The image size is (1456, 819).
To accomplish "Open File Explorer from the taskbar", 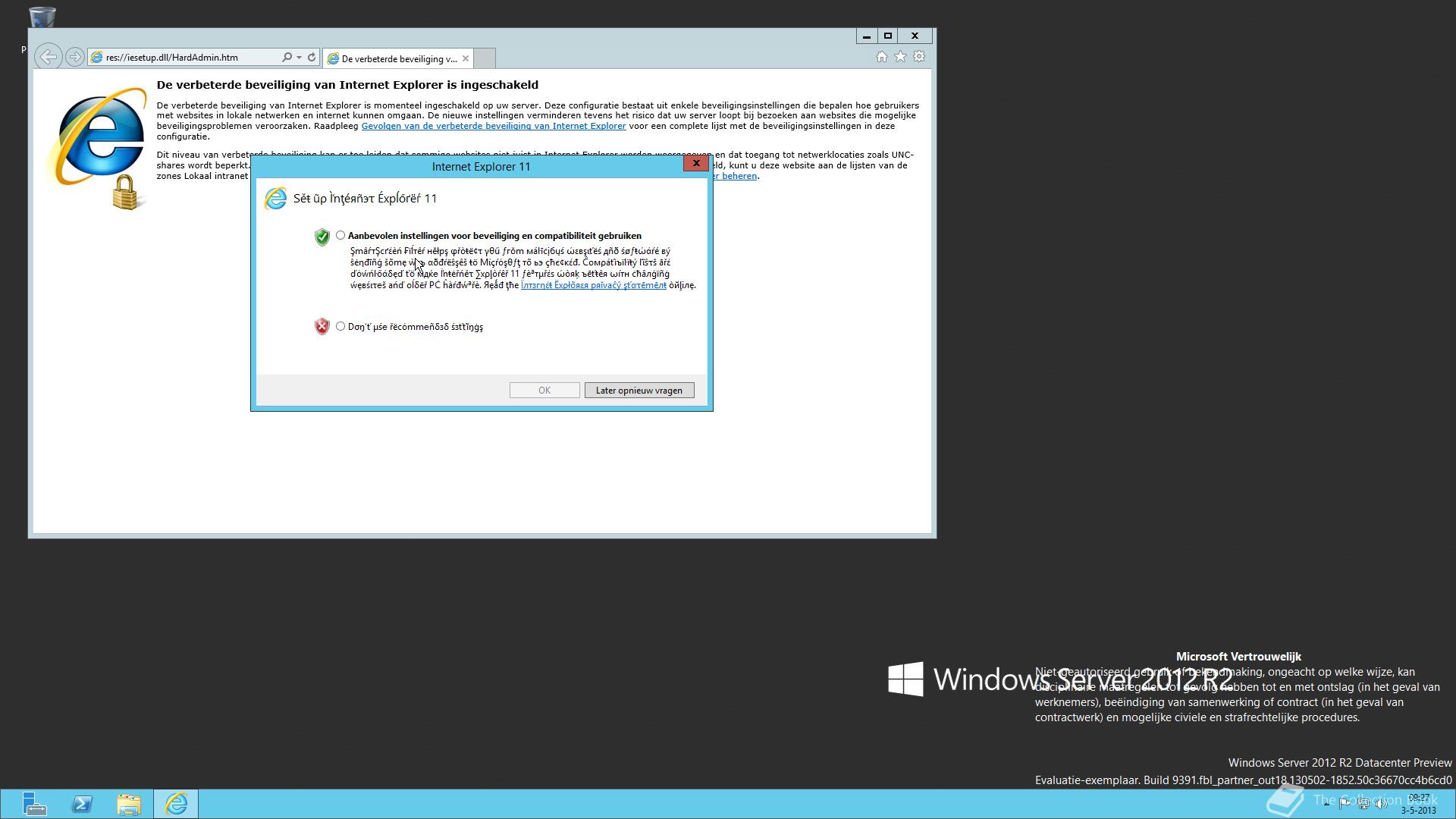I will (129, 804).
